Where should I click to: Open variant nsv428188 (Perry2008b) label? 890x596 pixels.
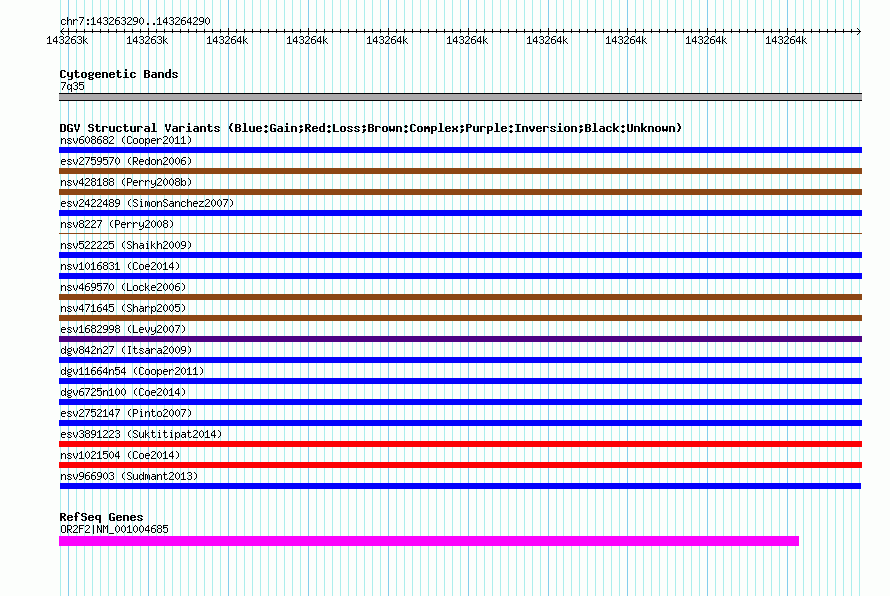[x=126, y=182]
